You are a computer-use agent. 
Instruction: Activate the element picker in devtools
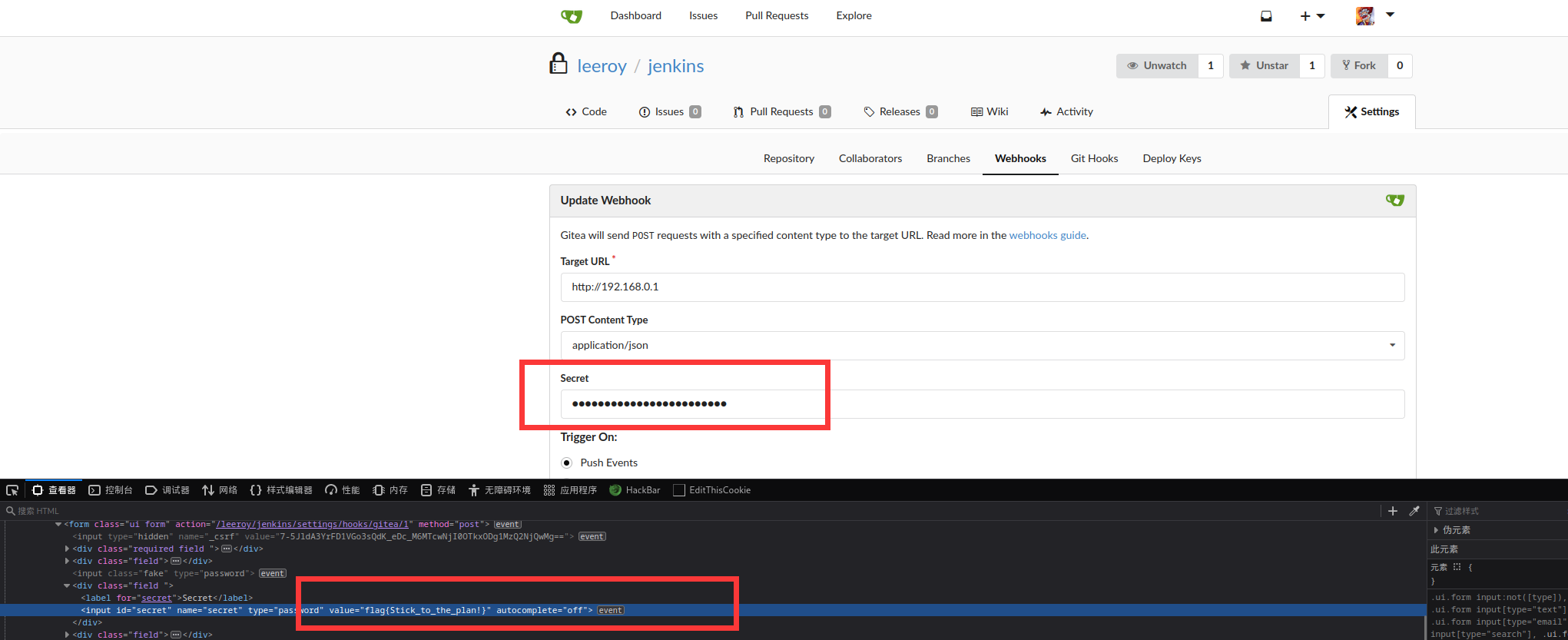click(12, 490)
